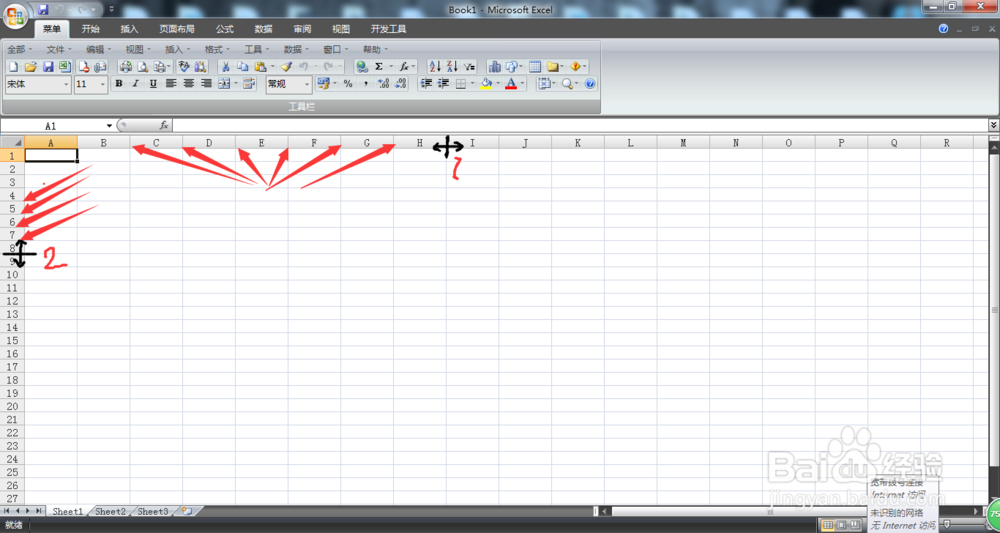The height and width of the screenshot is (533, 1000).
Task: Open the 工具 classic menu dropdown
Action: point(257,49)
